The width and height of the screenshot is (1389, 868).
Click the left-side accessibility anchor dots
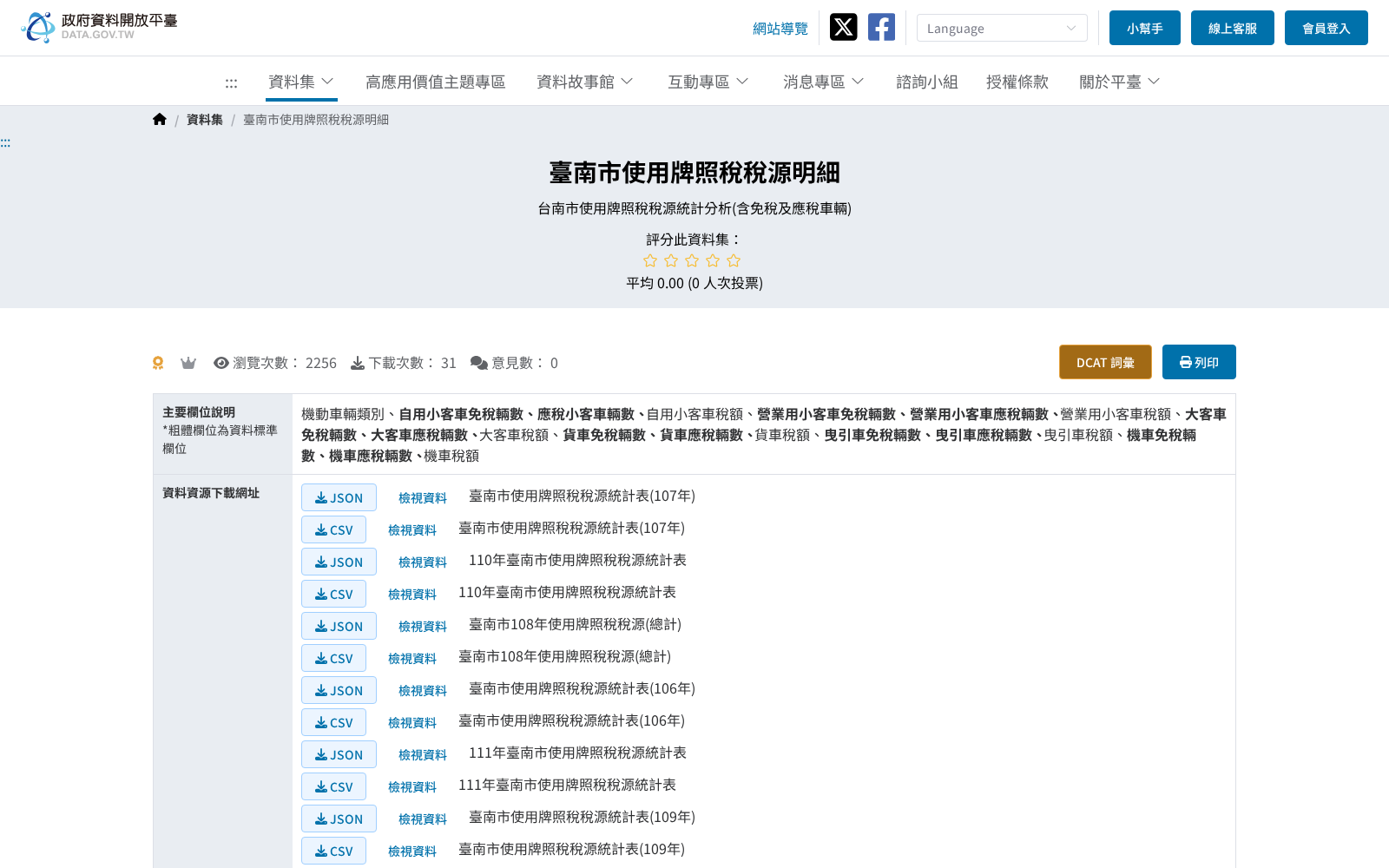[5, 143]
